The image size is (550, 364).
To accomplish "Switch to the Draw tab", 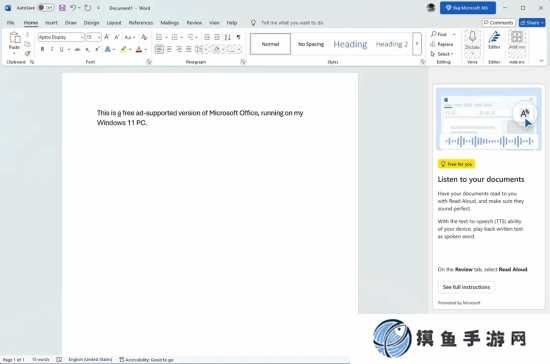I will point(71,23).
